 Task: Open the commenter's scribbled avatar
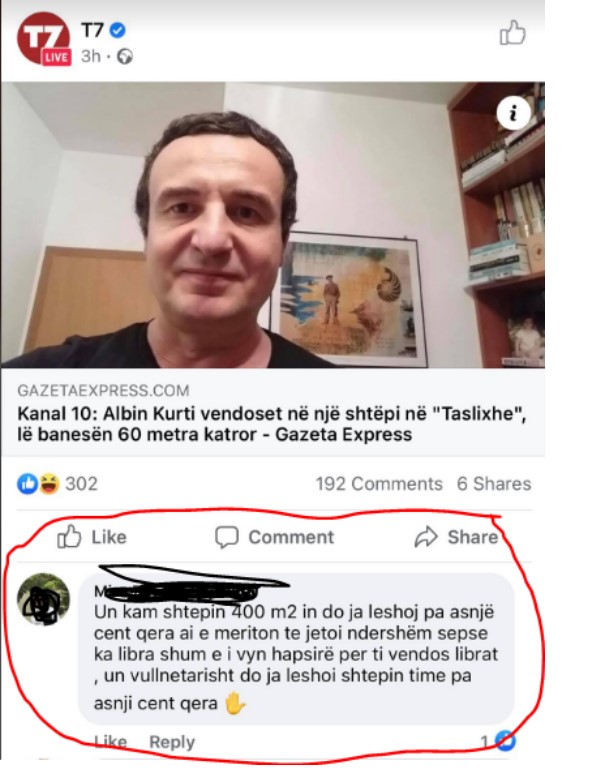[44, 599]
